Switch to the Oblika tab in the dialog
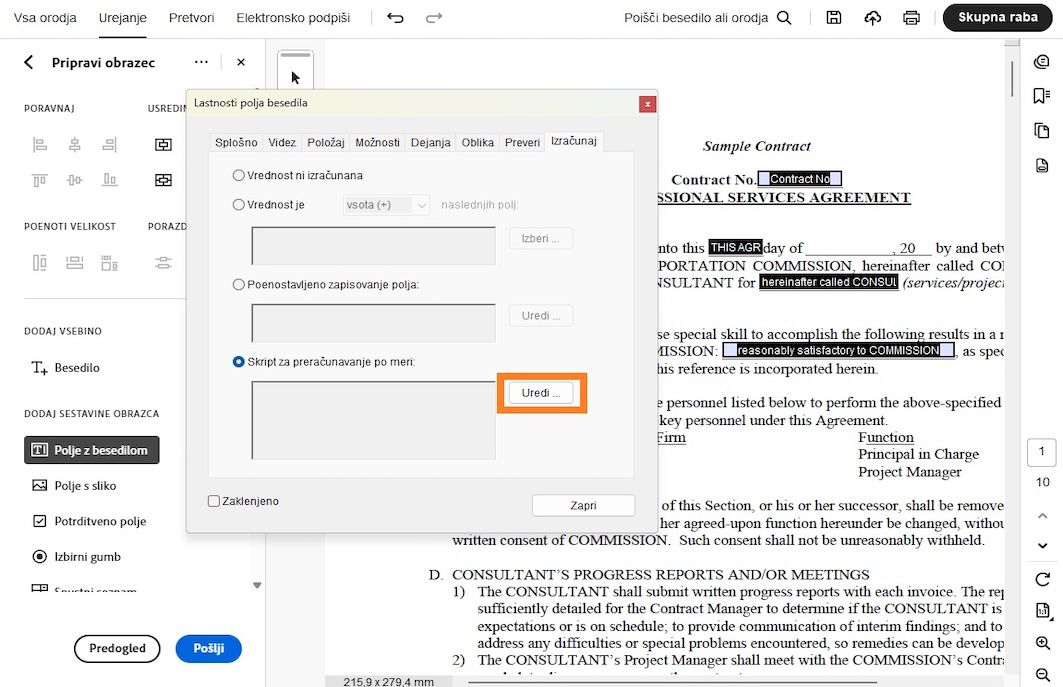This screenshot has width=1063, height=687. [477, 142]
